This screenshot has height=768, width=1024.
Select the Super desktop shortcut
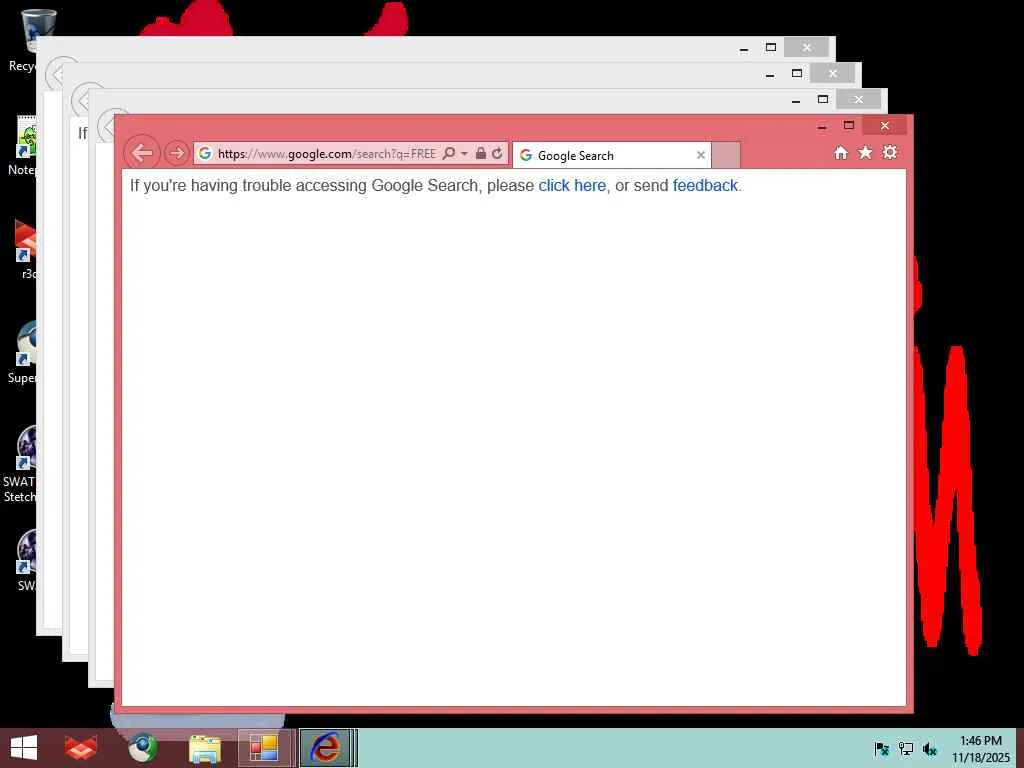tap(22, 353)
